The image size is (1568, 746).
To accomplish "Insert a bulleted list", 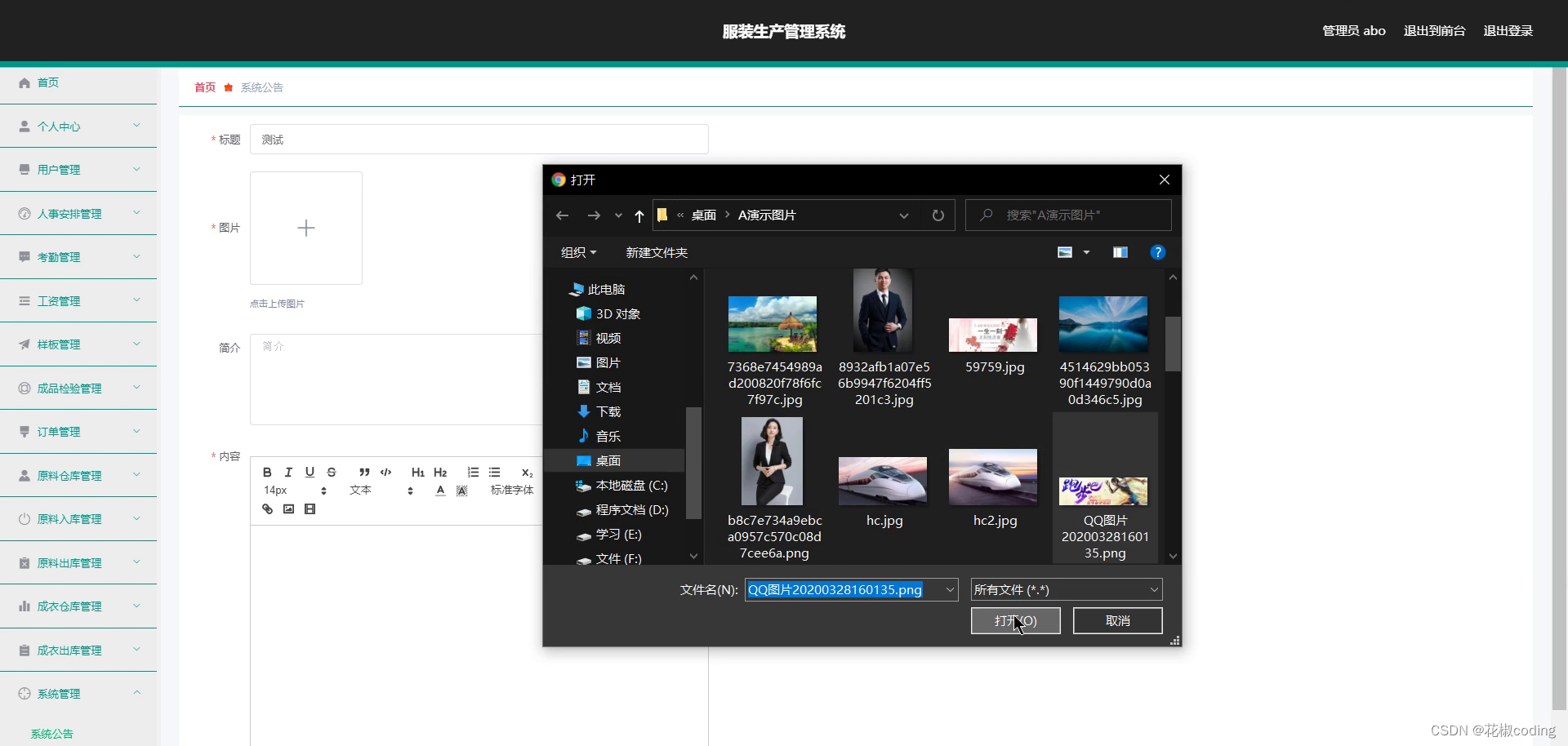I will point(494,472).
